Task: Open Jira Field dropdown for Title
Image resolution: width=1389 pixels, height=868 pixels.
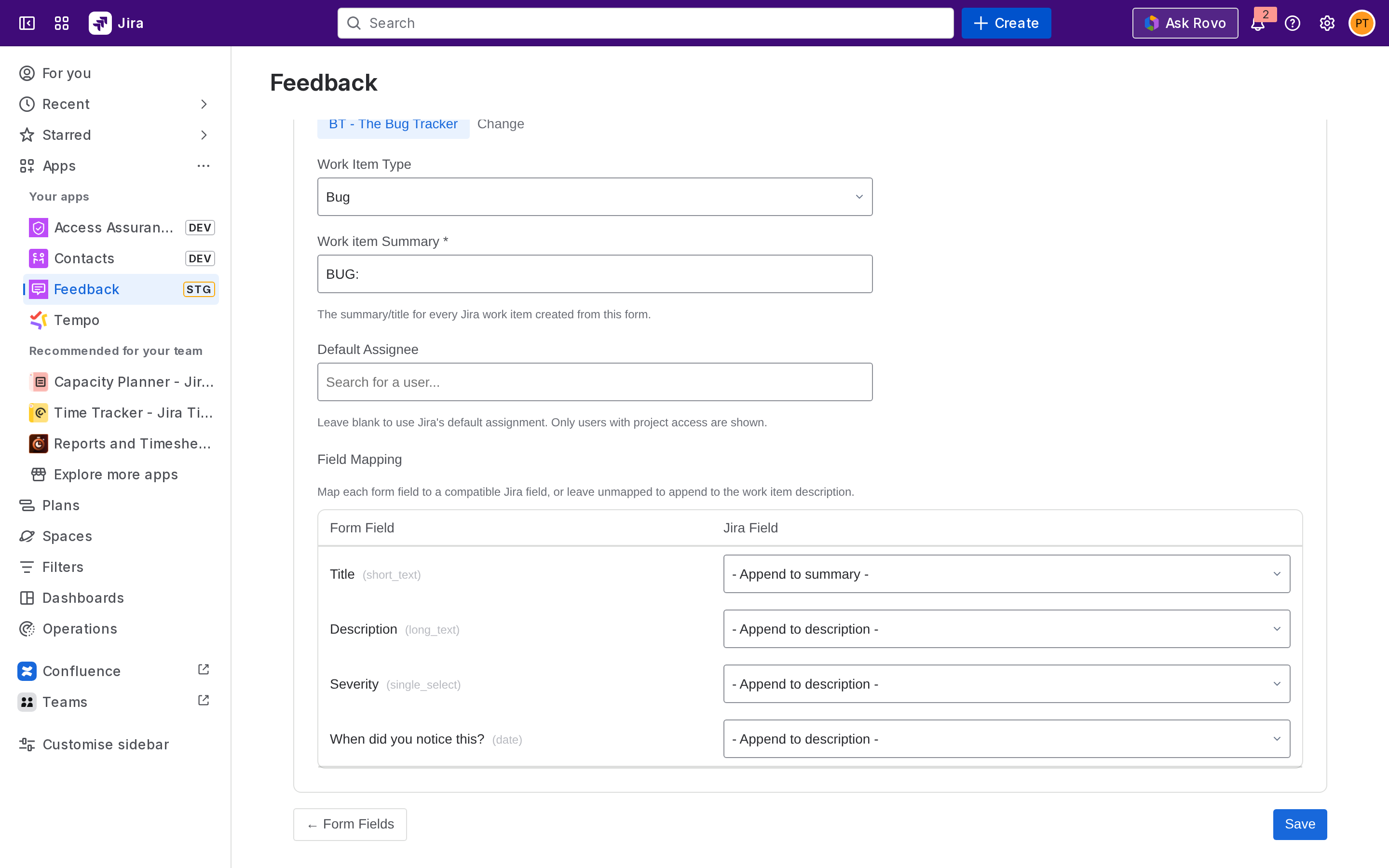Action: click(x=1006, y=574)
